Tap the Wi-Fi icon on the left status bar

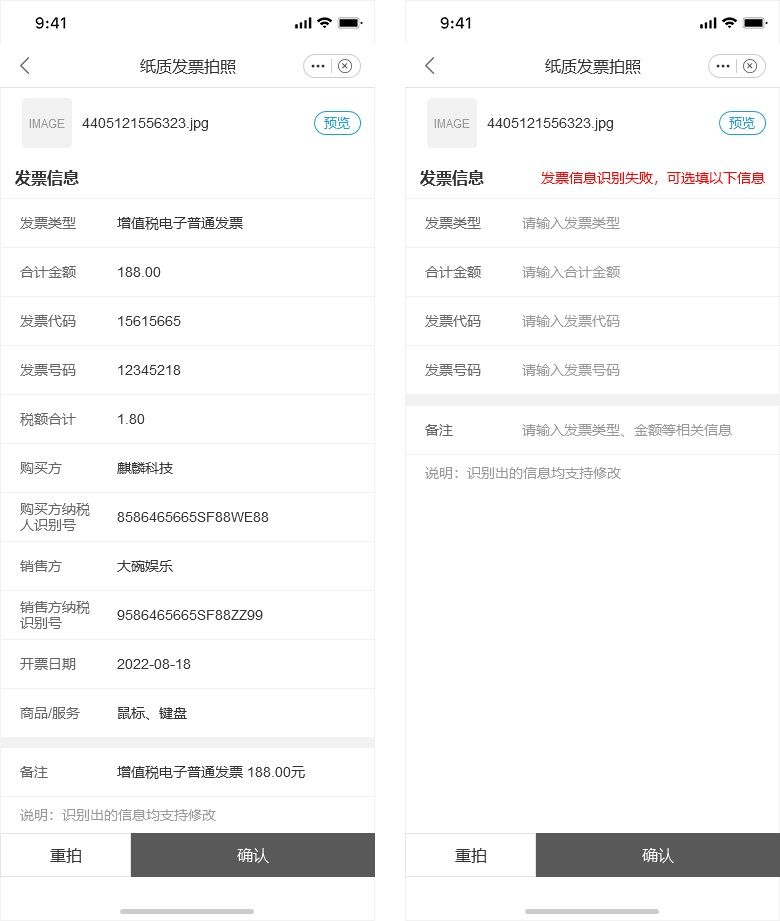324,23
